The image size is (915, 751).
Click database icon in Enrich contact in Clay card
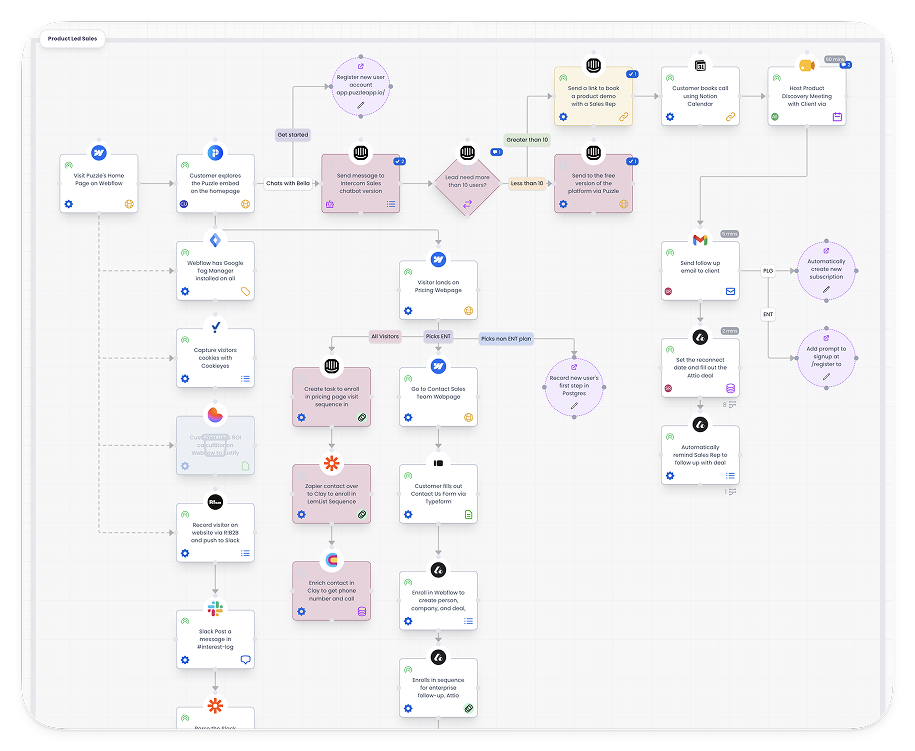coord(361,612)
